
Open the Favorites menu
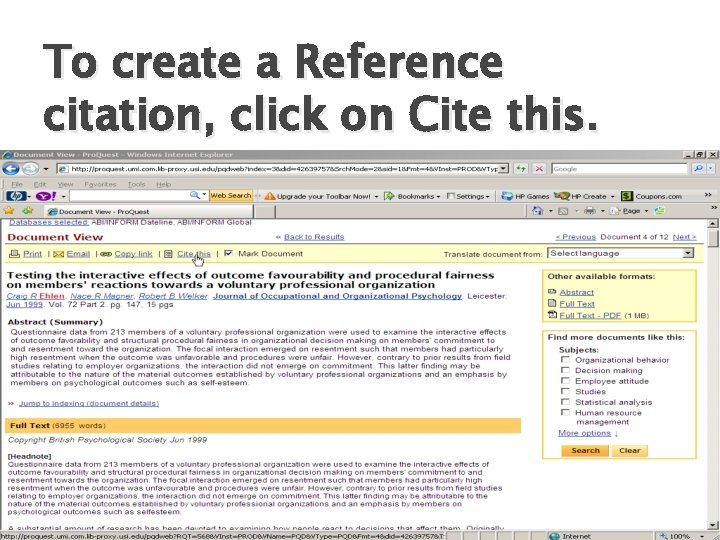pyautogui.click(x=100, y=184)
